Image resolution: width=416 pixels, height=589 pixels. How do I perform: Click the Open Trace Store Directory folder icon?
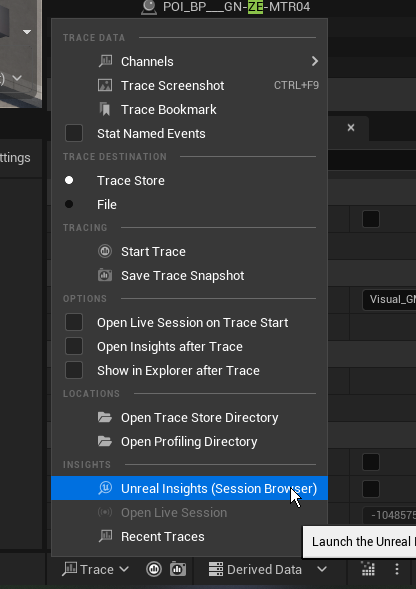(x=105, y=417)
